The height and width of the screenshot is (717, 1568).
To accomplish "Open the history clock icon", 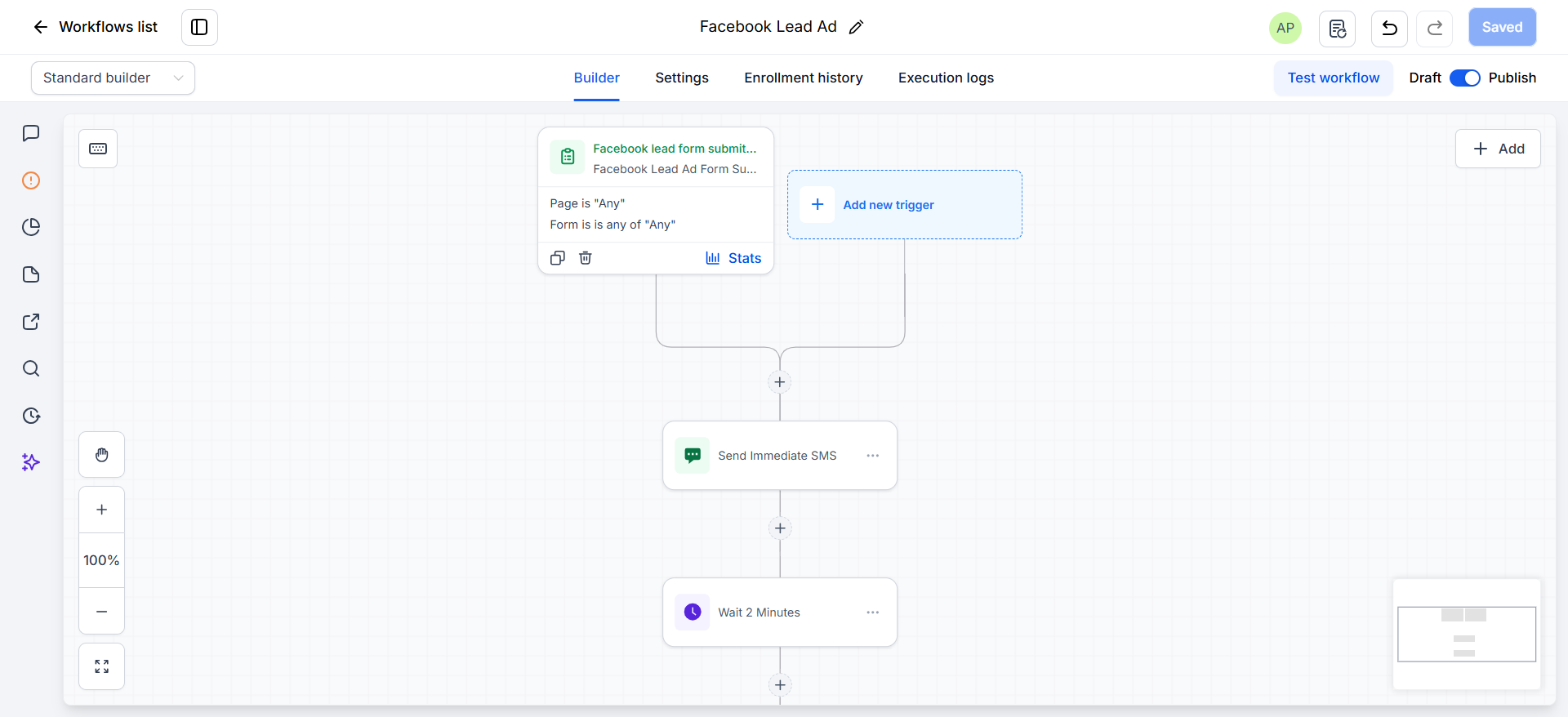I will coord(31,416).
